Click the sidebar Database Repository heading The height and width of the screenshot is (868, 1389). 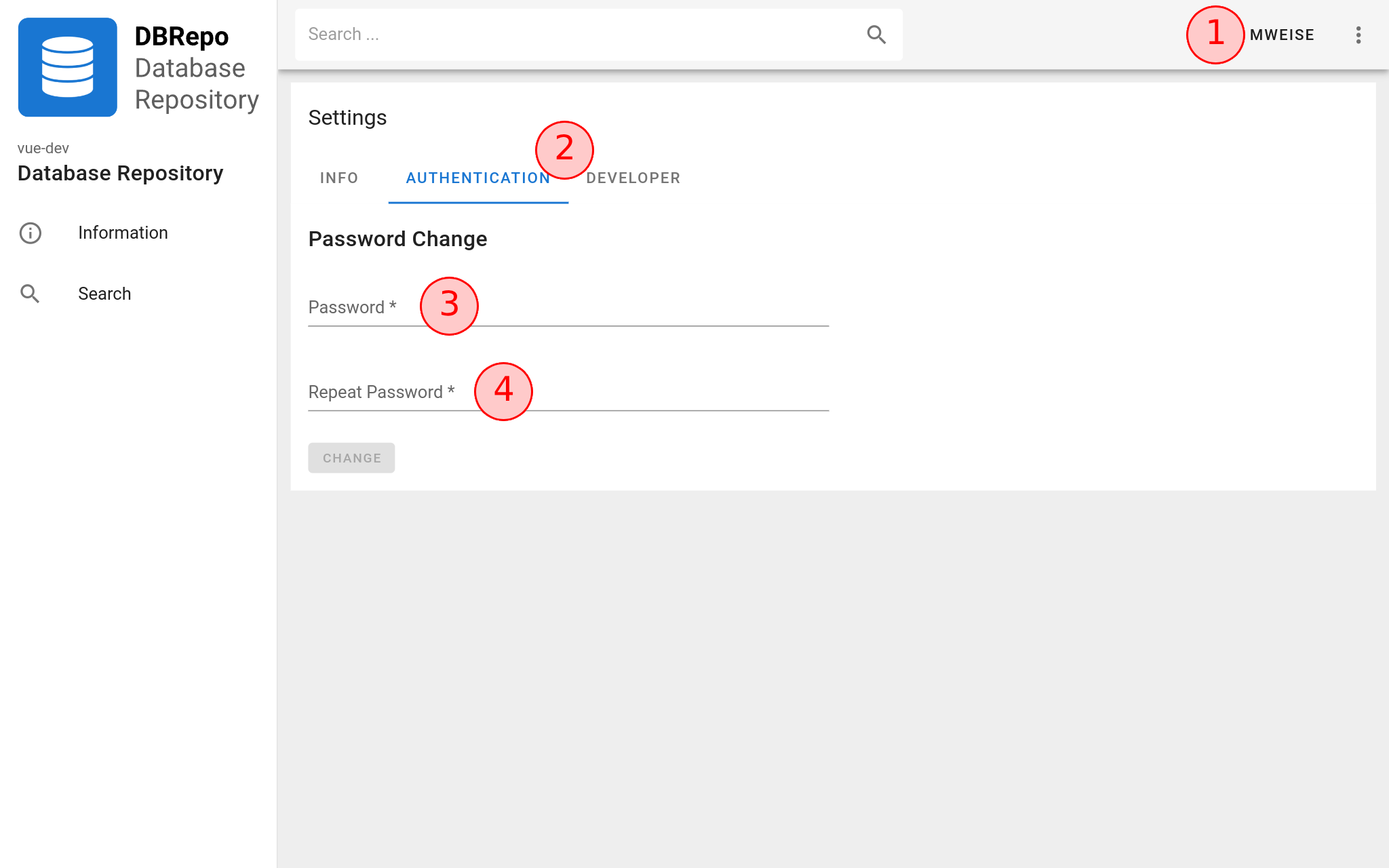pyautogui.click(x=120, y=173)
